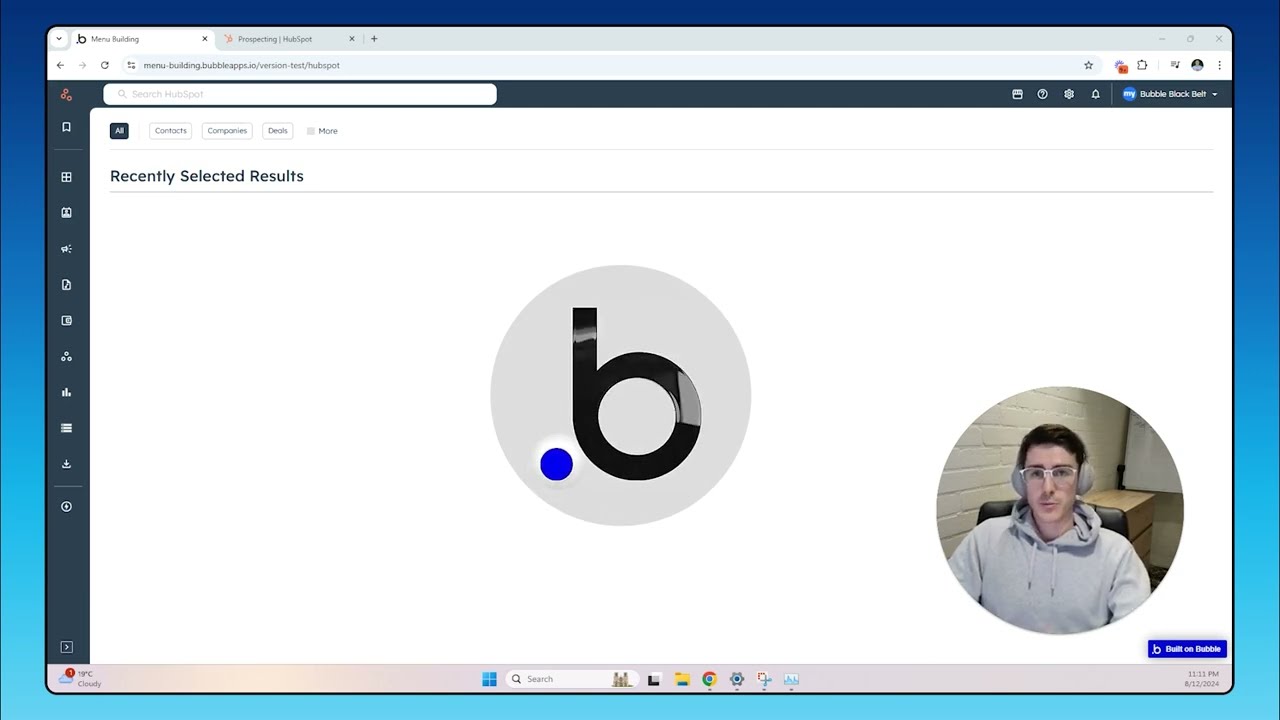Image resolution: width=1280 pixels, height=720 pixels.
Task: Open the reporting bar chart icon in sidebar
Action: (66, 392)
